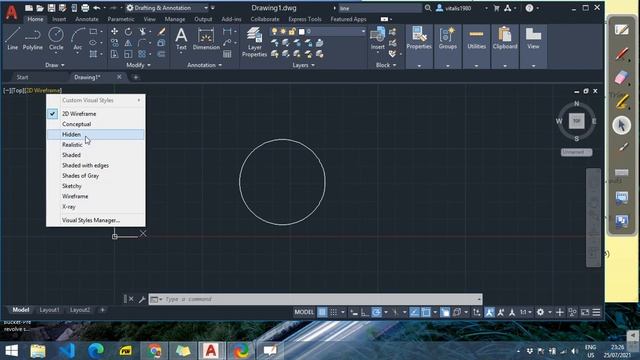Click the Copy tool in the Modify panel
The image size is (640, 360).
114,43
